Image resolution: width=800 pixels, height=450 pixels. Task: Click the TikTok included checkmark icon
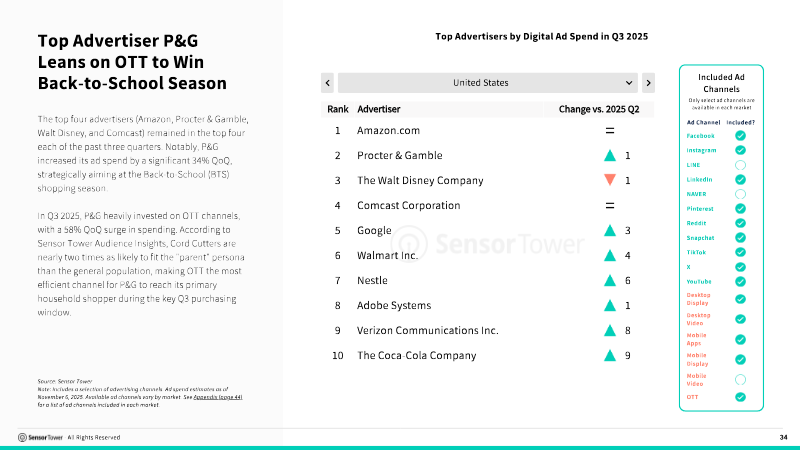click(740, 252)
